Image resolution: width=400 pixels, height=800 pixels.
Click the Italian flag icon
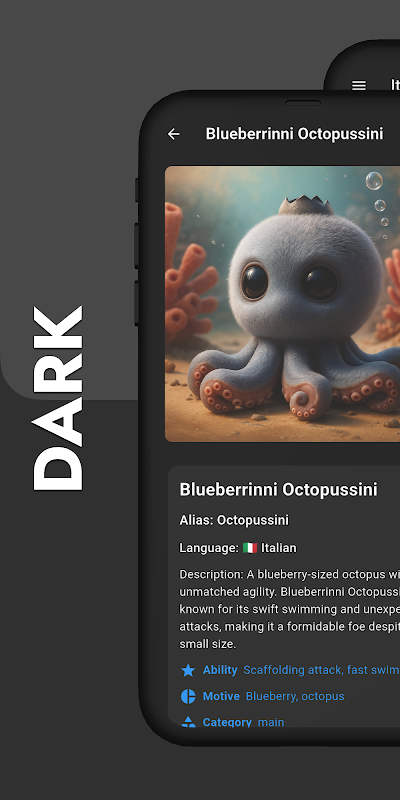[x=250, y=548]
